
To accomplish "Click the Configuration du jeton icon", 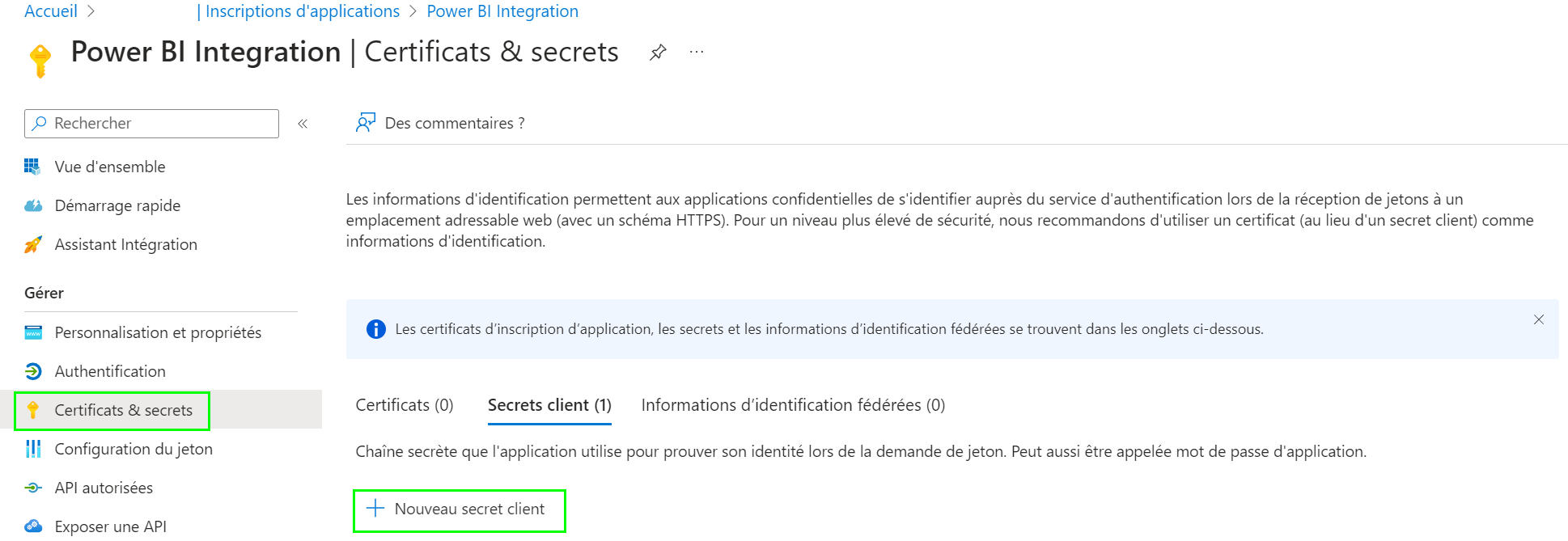I will 33,449.
